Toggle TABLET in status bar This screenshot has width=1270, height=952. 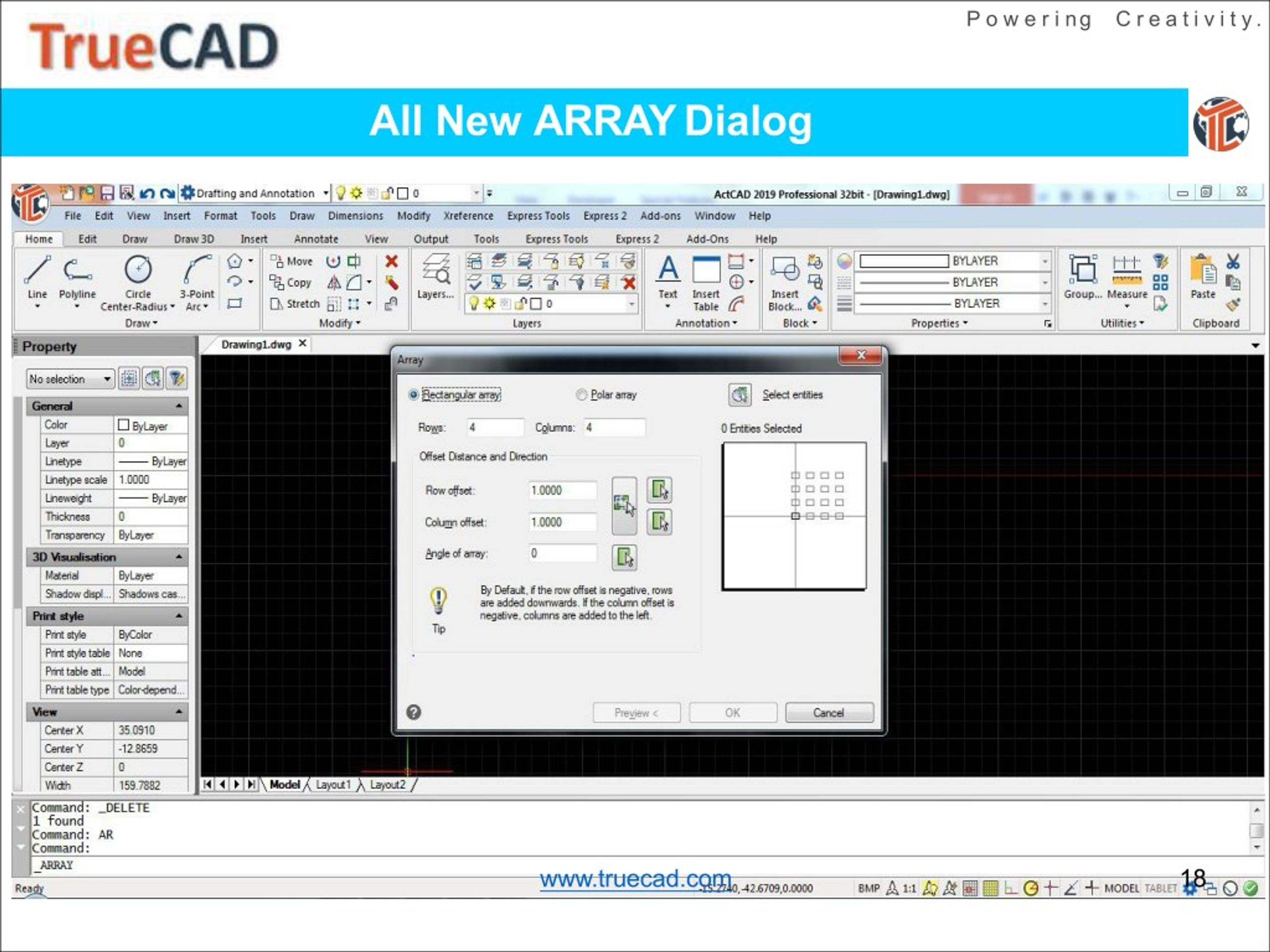coord(1160,889)
